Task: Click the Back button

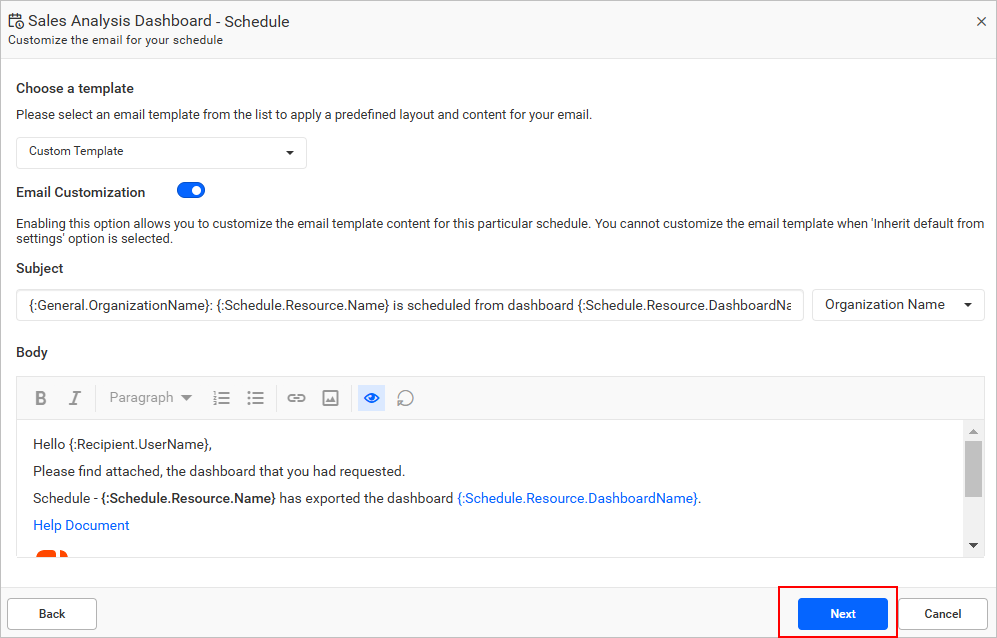Action: click(x=51, y=613)
